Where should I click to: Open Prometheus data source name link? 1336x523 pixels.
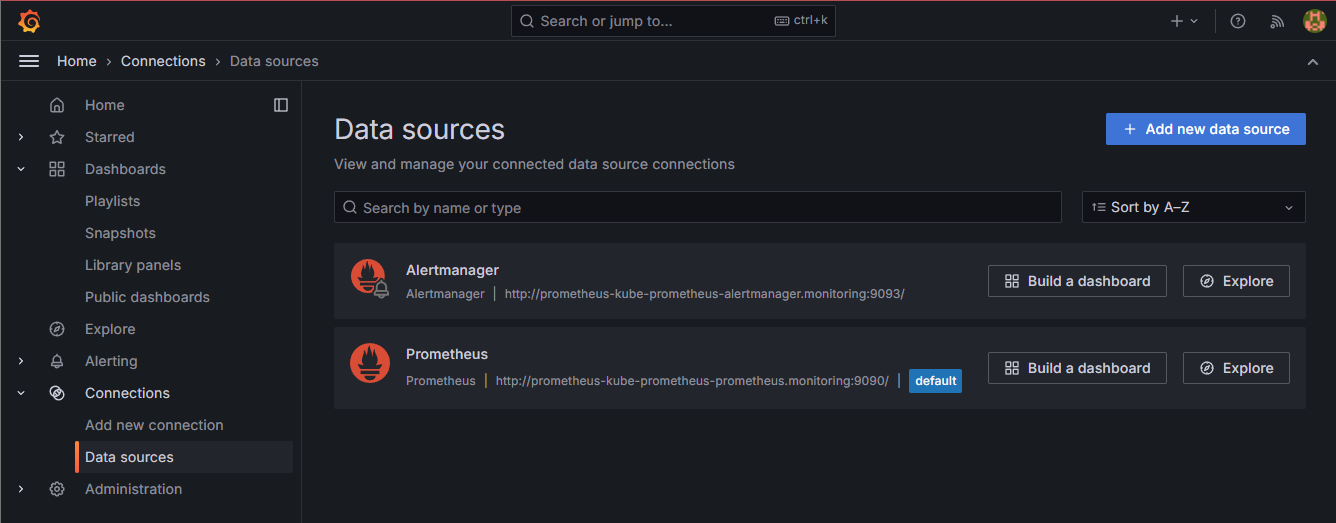click(x=447, y=354)
